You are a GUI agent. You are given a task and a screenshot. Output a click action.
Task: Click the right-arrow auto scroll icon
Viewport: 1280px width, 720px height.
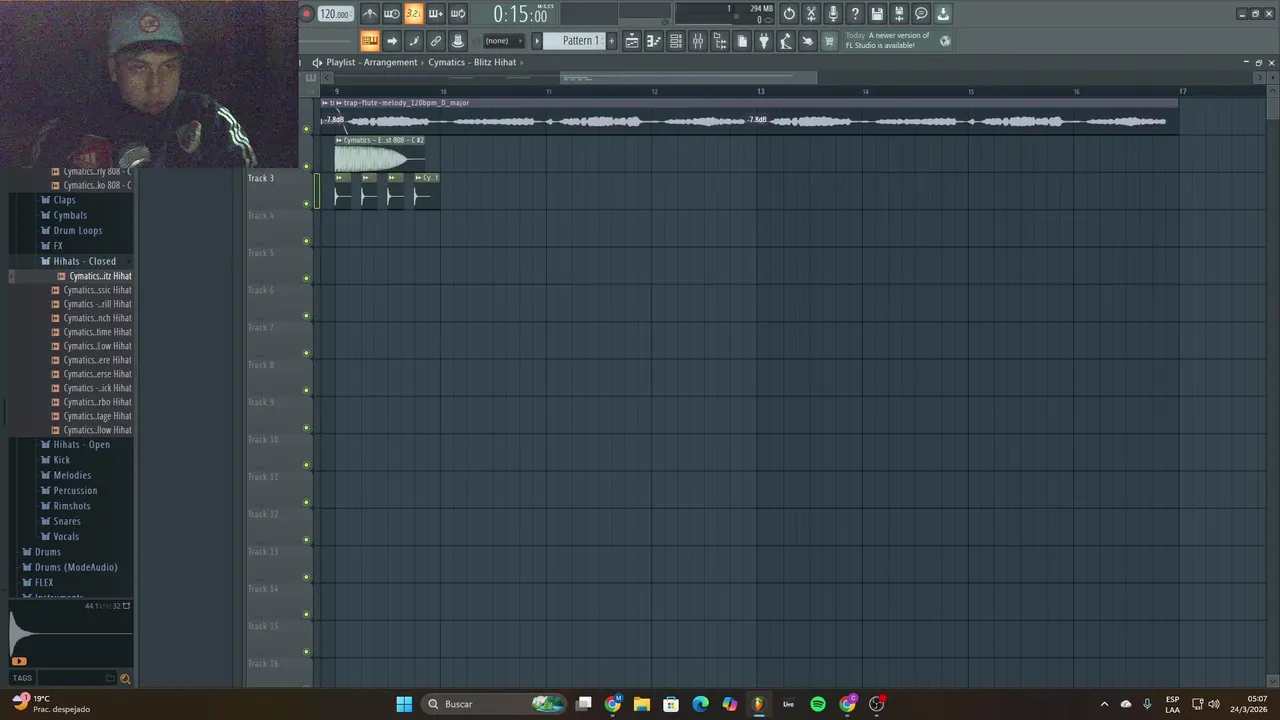[x=392, y=41]
